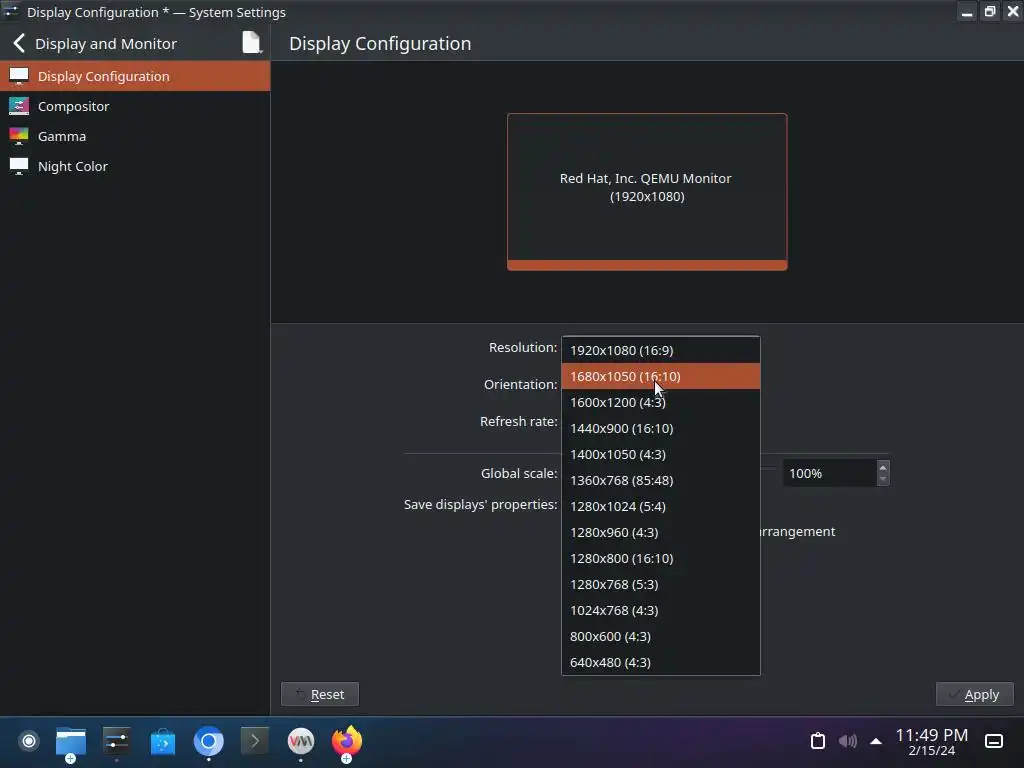Open Discover software store
Screen dimensions: 1024x768
click(x=163, y=742)
